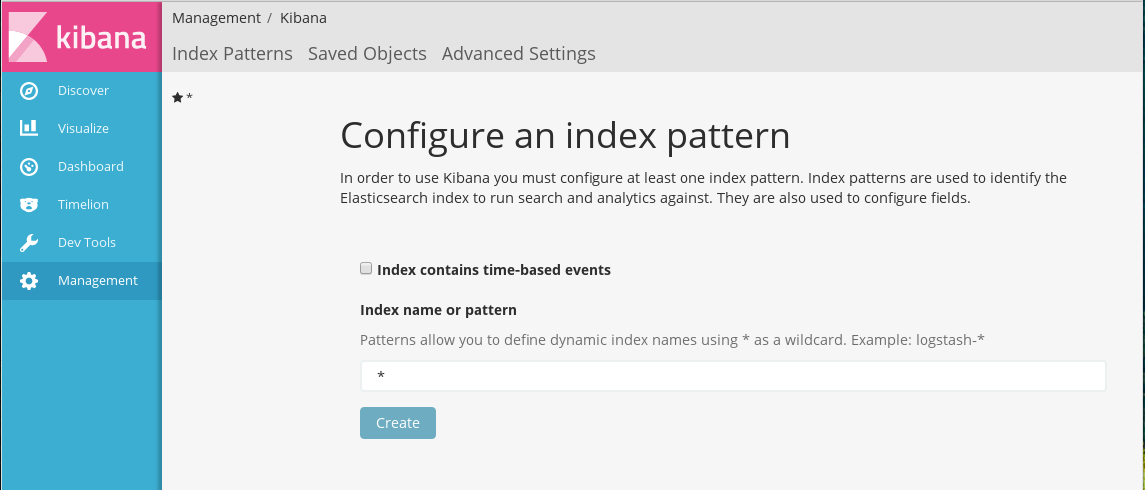The width and height of the screenshot is (1145, 490).
Task: Click Kibana breadcrumb link
Action: point(303,18)
